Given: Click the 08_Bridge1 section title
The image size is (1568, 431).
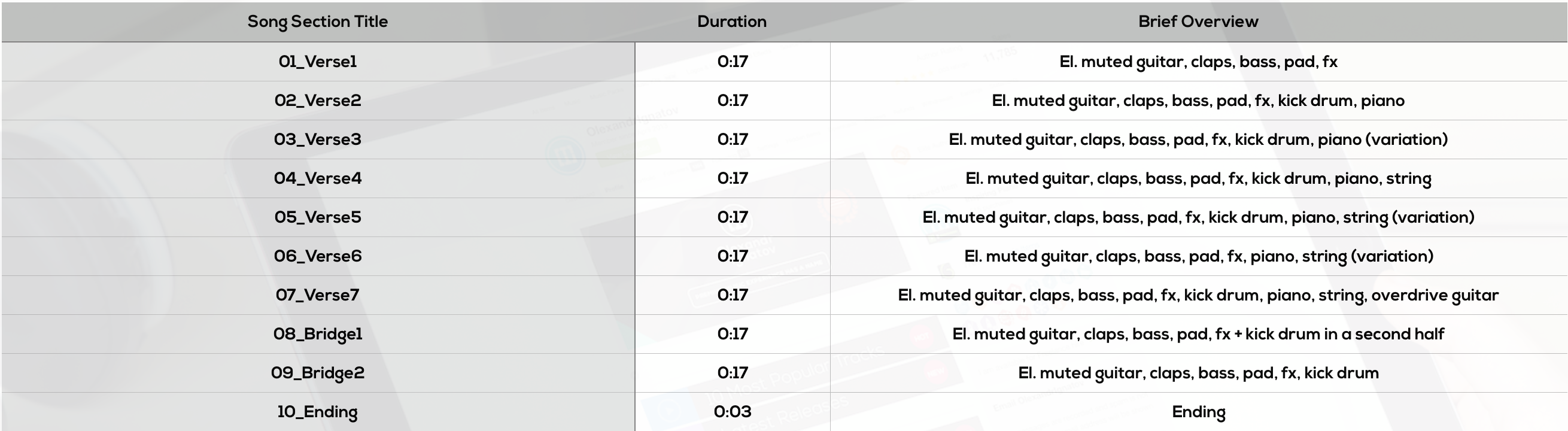Looking at the screenshot, I should [x=317, y=334].
